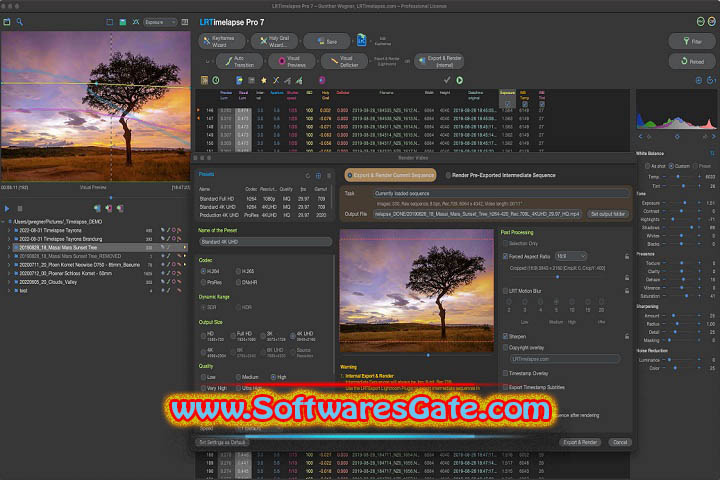Select Render Pre-Exported Intermediate Sequence
This screenshot has height=480, width=720.
(500, 175)
